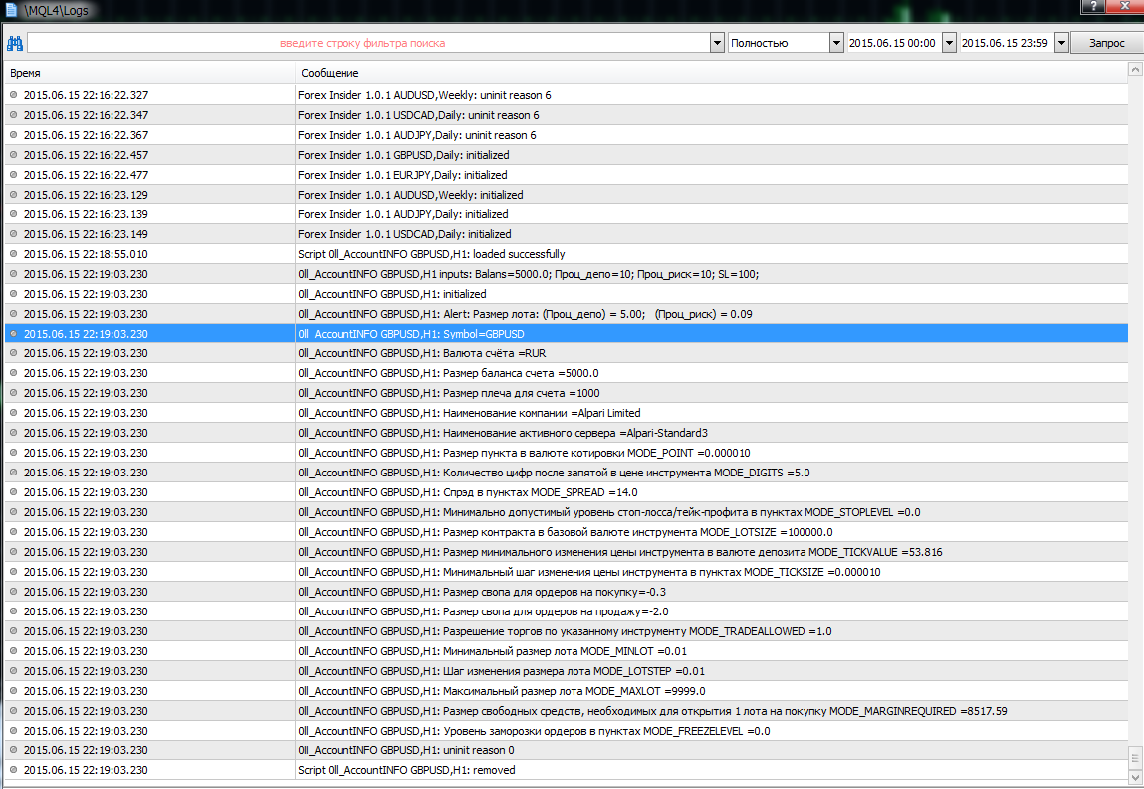Select the MODE_MARGINREQUIRED =8517.59 row

tap(566, 711)
